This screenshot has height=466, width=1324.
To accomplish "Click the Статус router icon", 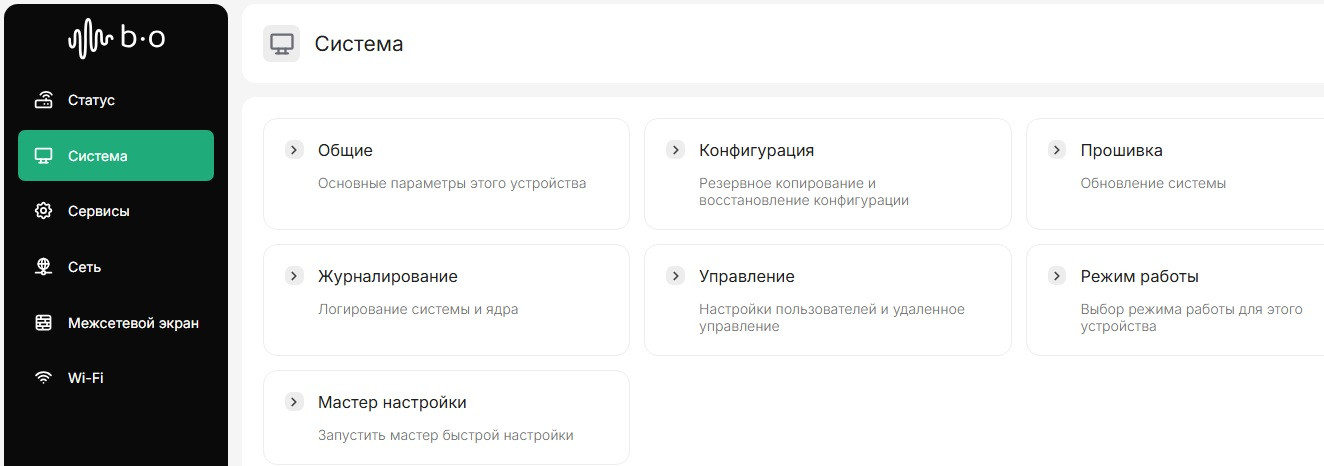I will click(44, 100).
